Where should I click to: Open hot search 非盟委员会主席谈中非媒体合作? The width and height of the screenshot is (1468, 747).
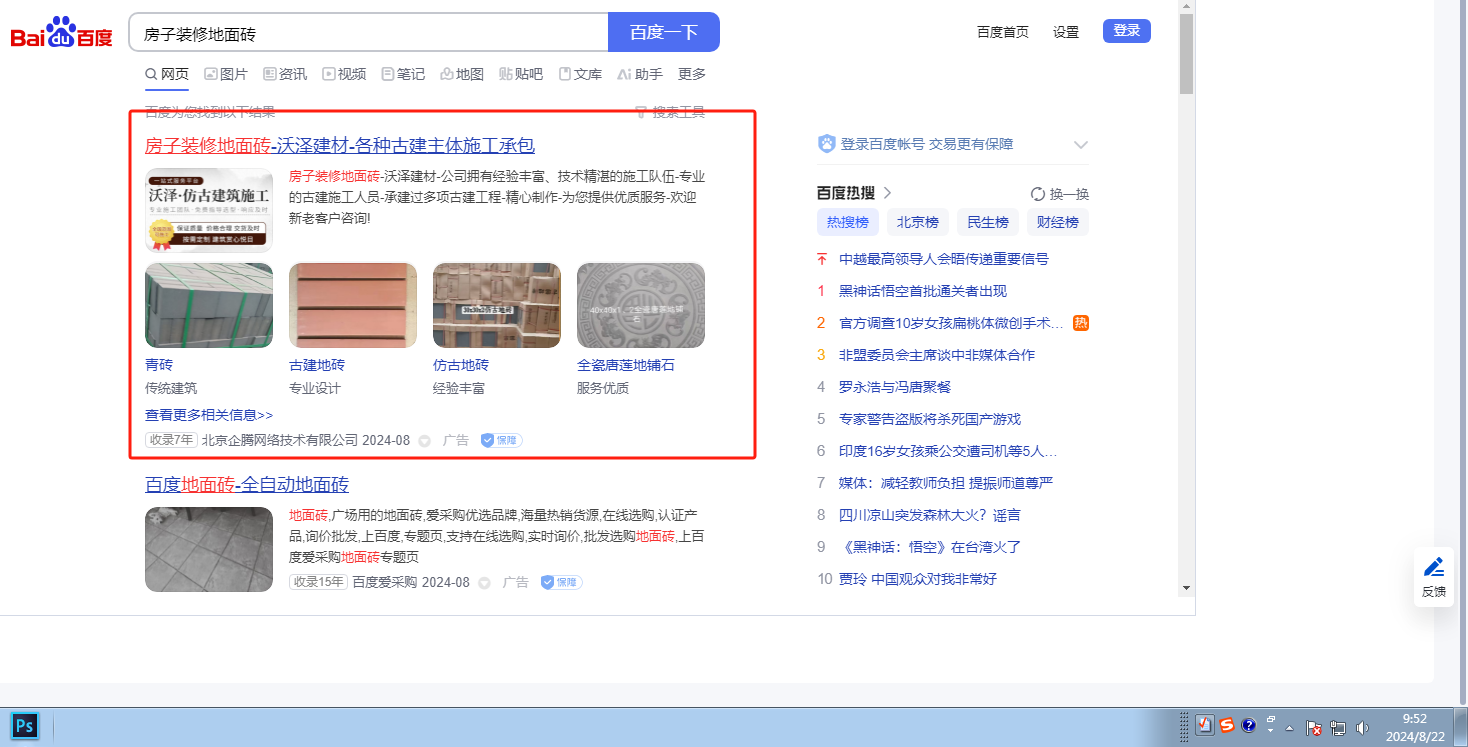[937, 355]
